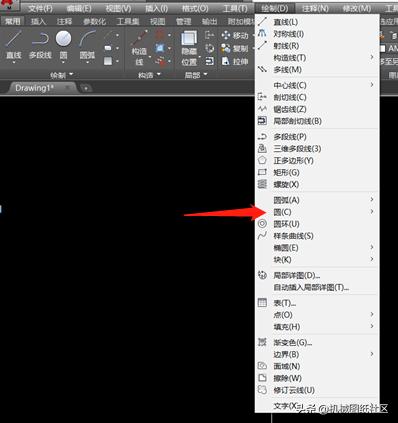Choose 局部剖切线(B) menu entry
Image resolution: width=398 pixels, height=423 pixels.
click(x=317, y=121)
